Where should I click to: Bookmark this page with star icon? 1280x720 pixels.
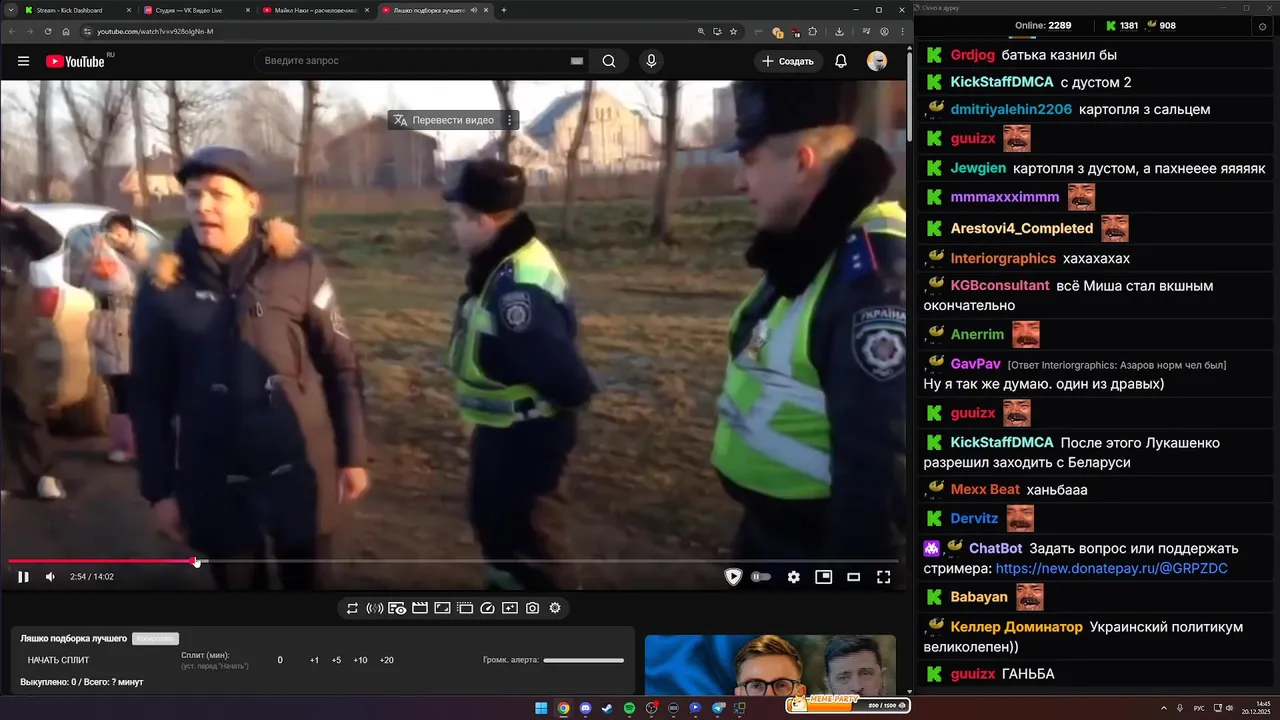pos(733,31)
